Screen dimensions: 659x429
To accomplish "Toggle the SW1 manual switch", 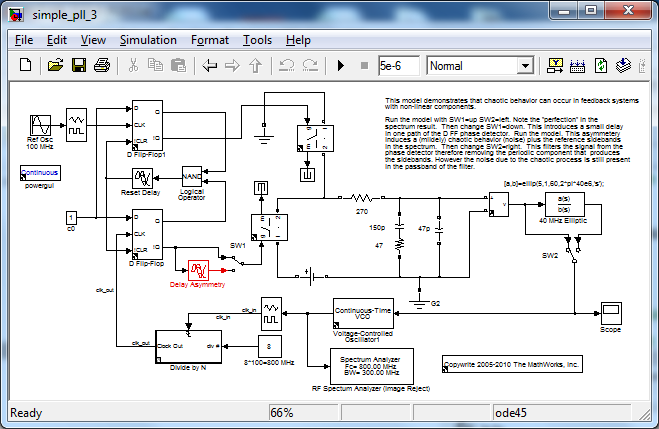I will [x=237, y=257].
